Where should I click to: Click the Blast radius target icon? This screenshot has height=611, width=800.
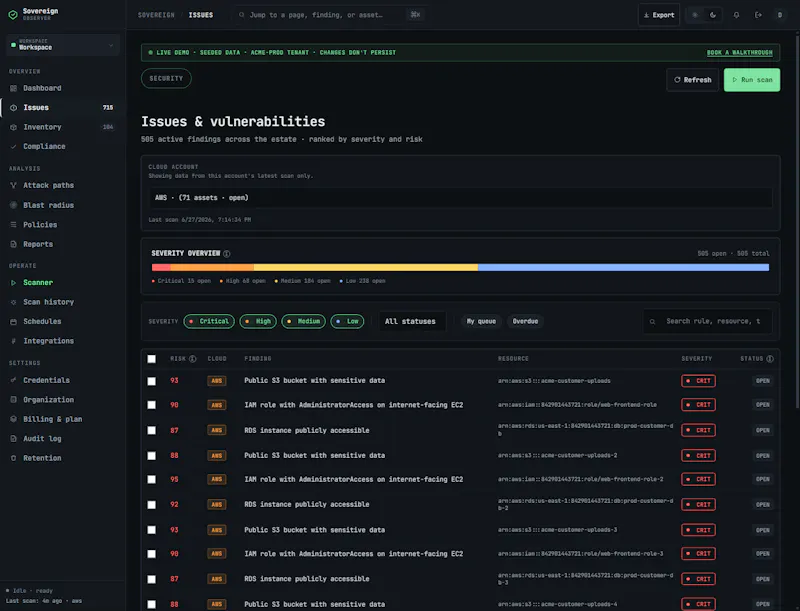[x=14, y=205]
